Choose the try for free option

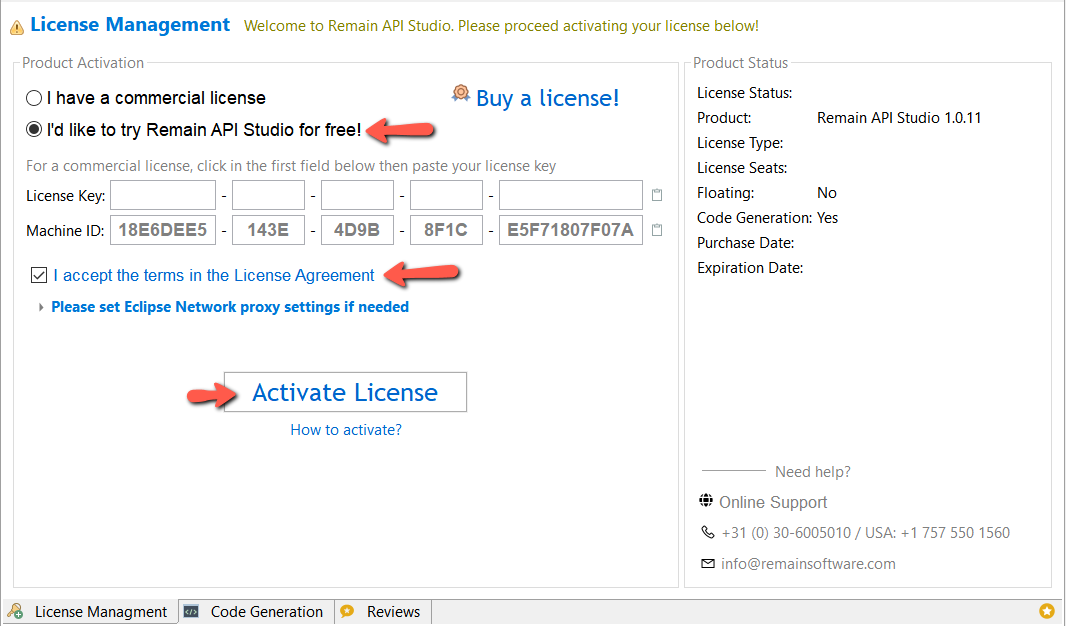coord(34,130)
